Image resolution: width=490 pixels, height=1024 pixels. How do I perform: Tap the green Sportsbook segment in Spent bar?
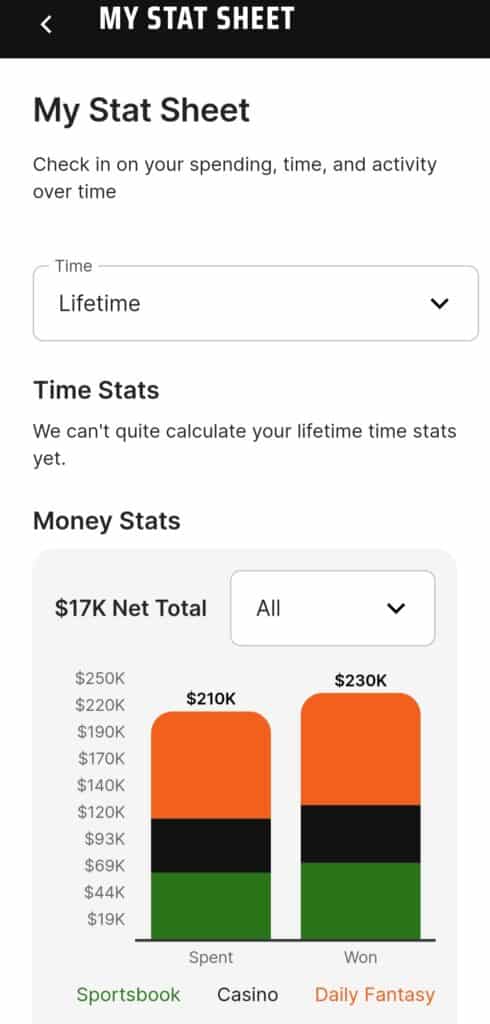(x=210, y=906)
